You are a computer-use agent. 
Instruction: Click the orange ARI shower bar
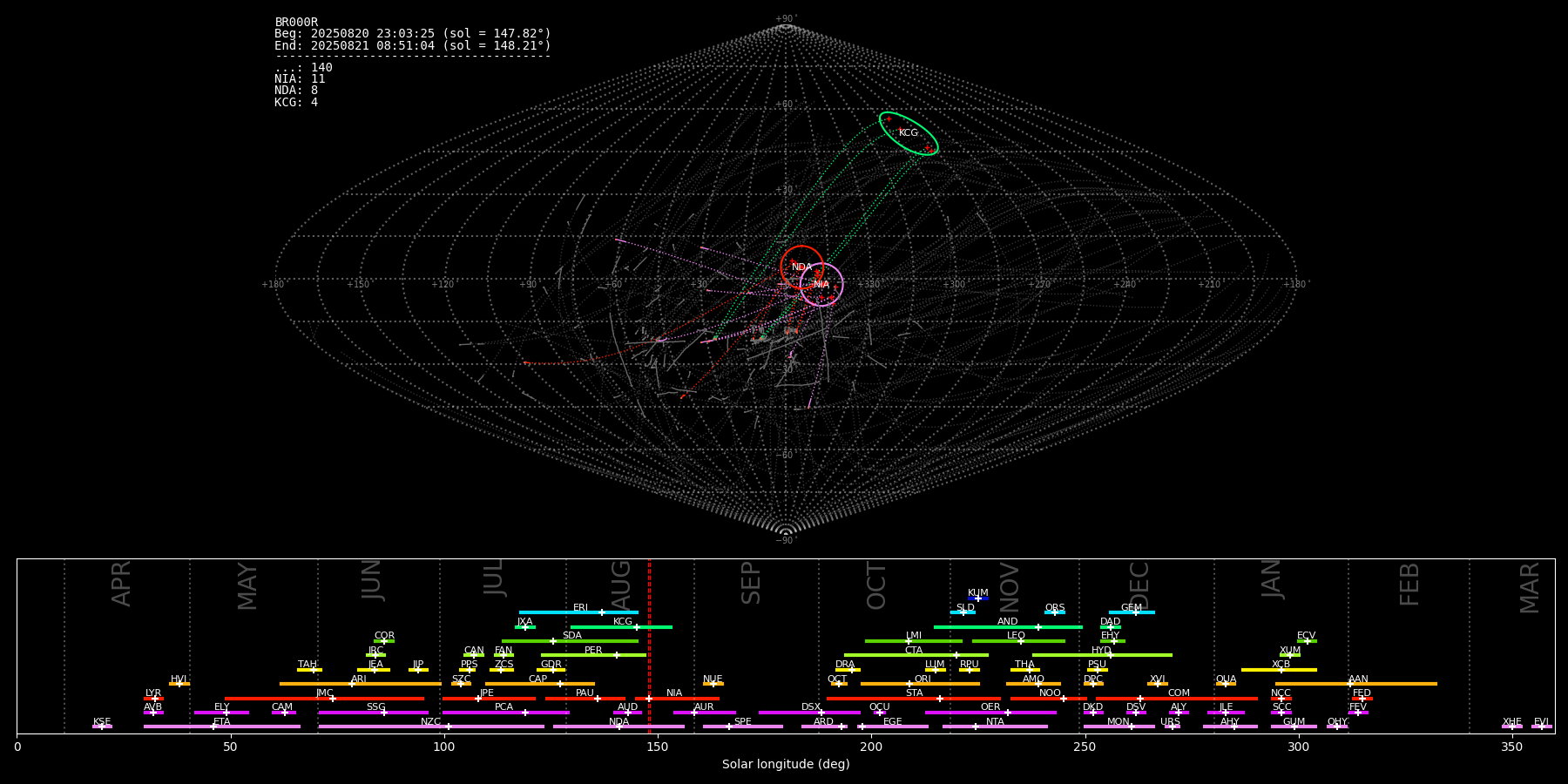[x=360, y=684]
